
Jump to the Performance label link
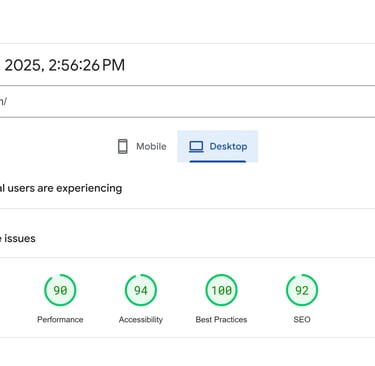tap(60, 320)
